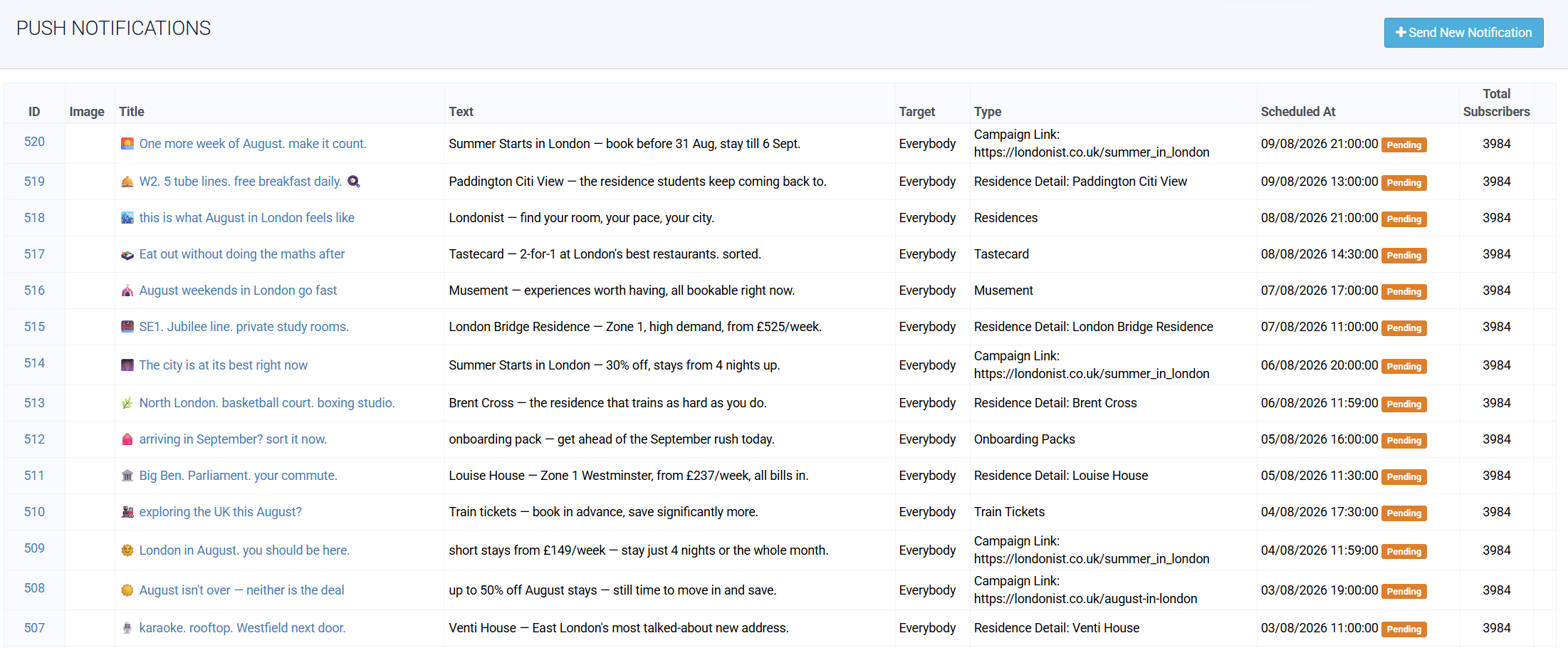Open 'August weekends in London go fast' notification
Screen dimensions: 1568x648
[x=238, y=291]
